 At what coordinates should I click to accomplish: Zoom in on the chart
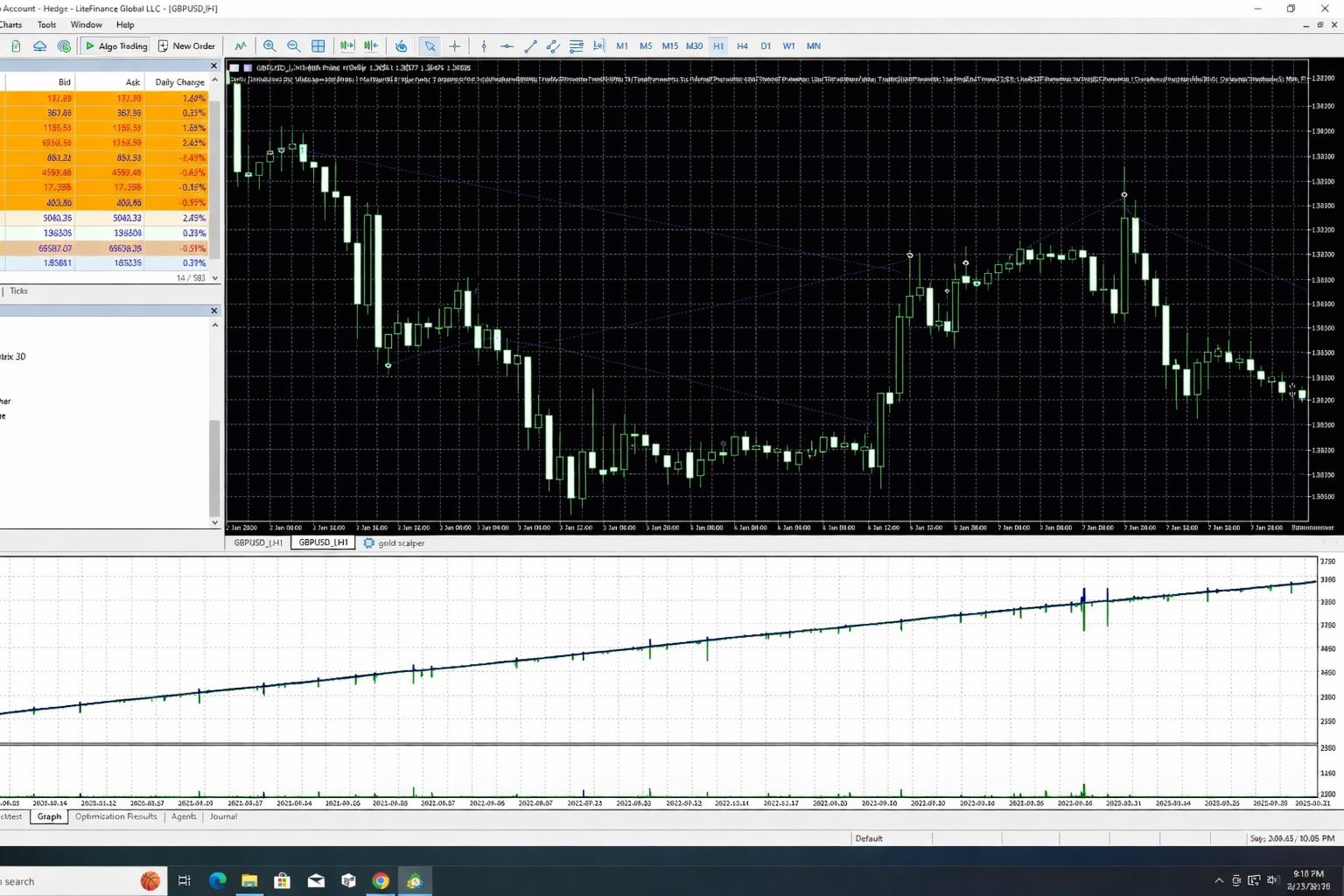tap(269, 45)
